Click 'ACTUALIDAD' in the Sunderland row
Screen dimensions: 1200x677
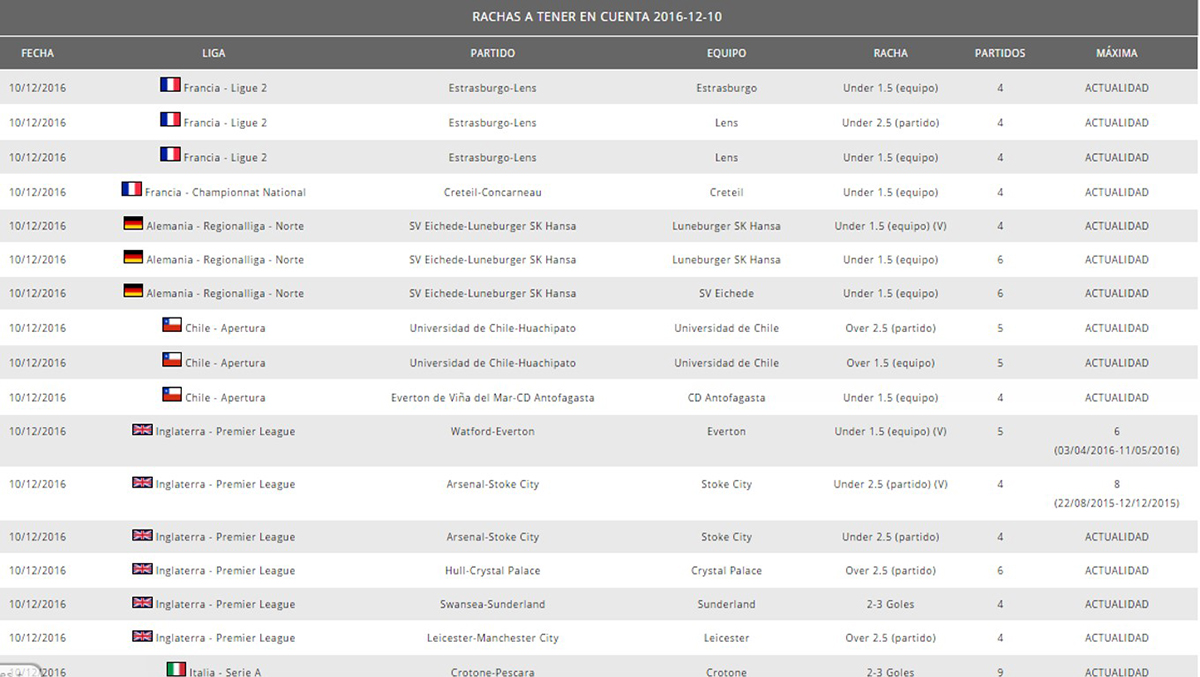pos(1117,604)
